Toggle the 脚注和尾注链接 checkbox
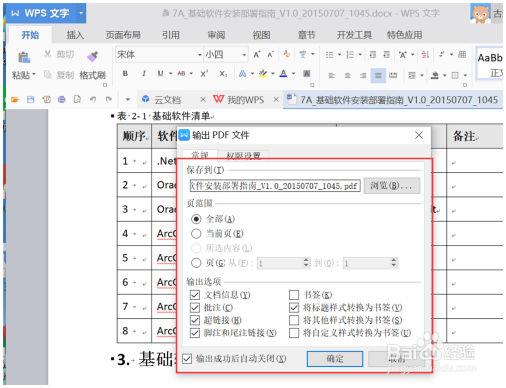Image resolution: width=506 pixels, height=388 pixels. point(195,333)
